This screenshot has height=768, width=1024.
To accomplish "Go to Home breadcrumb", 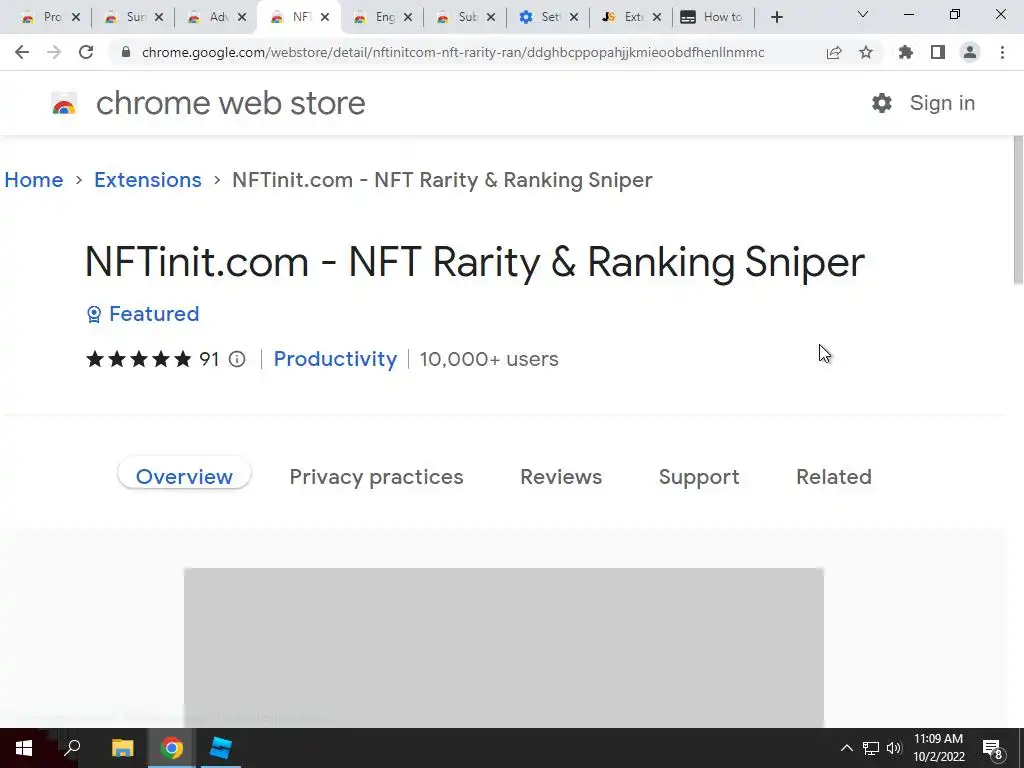I will pos(34,180).
